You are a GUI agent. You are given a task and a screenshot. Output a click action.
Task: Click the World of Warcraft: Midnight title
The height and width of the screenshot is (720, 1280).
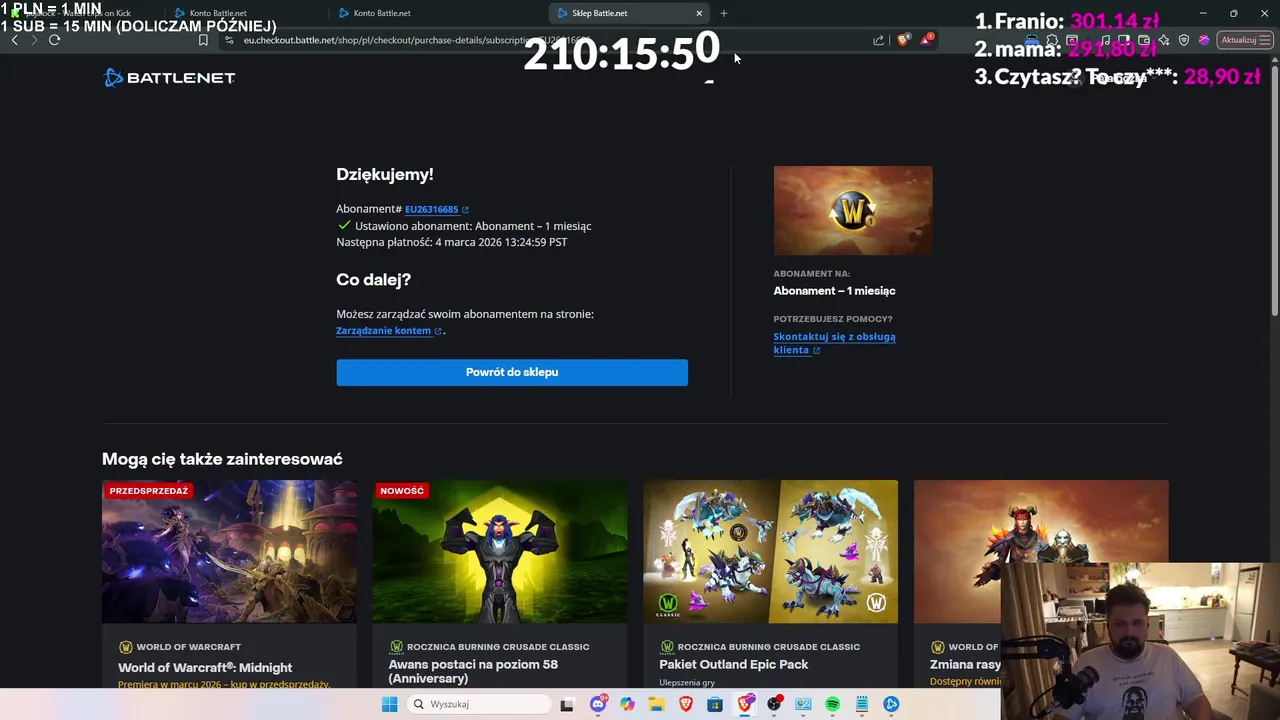click(205, 667)
